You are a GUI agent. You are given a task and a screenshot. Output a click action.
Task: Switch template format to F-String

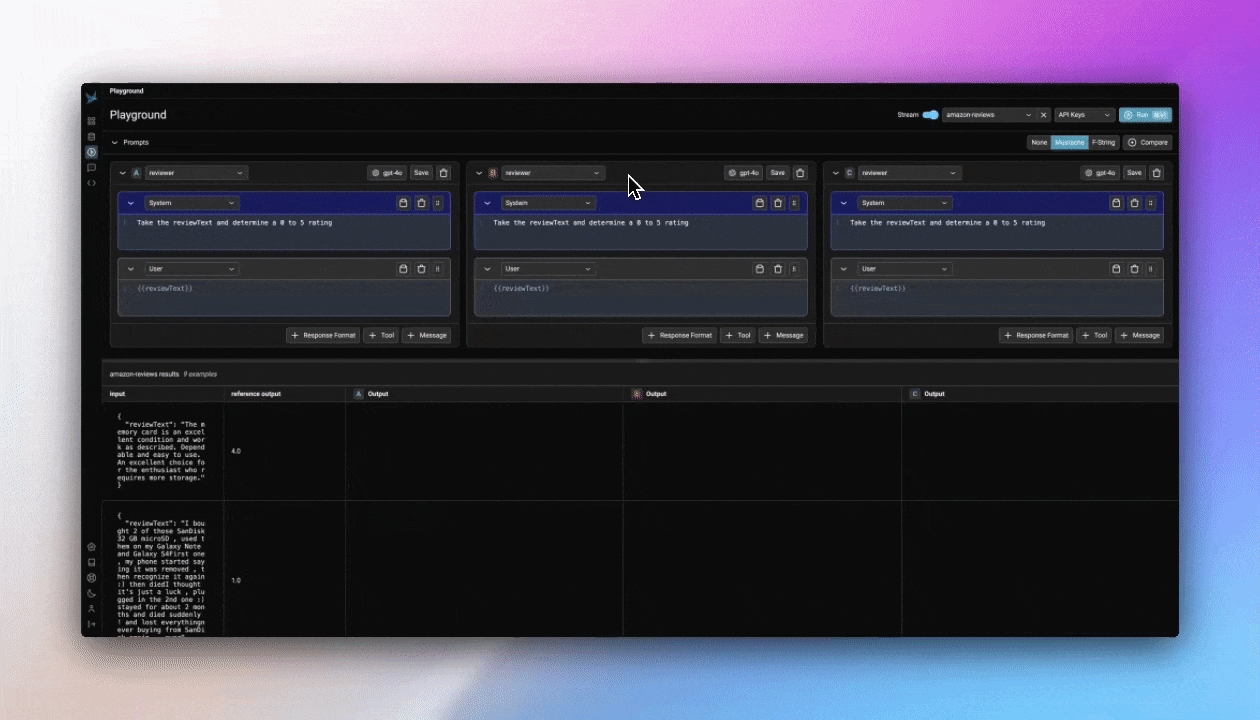(x=1104, y=142)
